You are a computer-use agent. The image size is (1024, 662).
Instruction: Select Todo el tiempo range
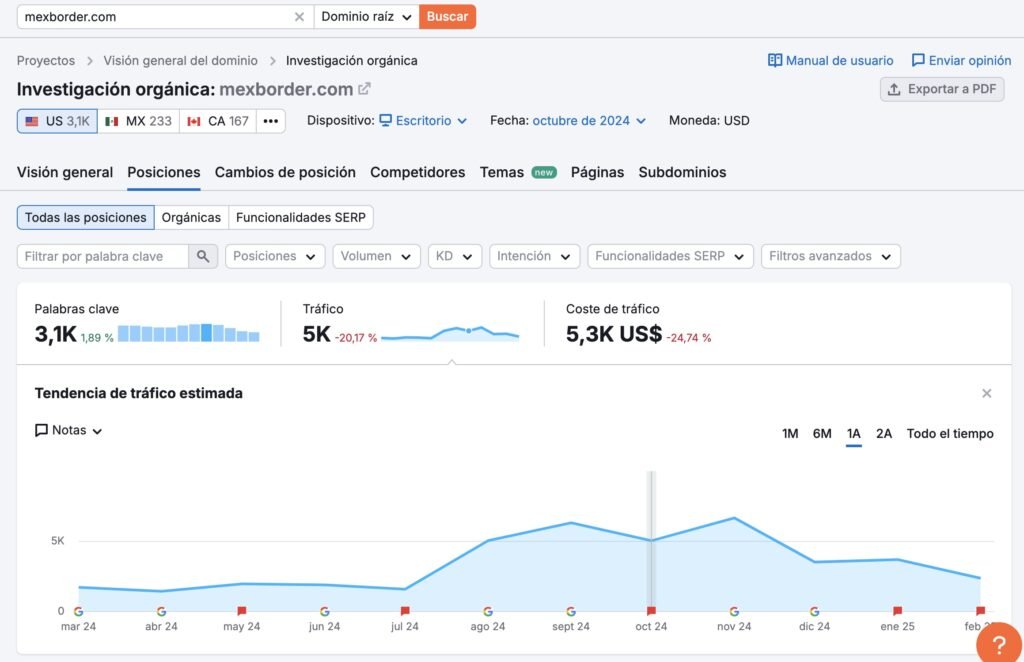(950, 433)
